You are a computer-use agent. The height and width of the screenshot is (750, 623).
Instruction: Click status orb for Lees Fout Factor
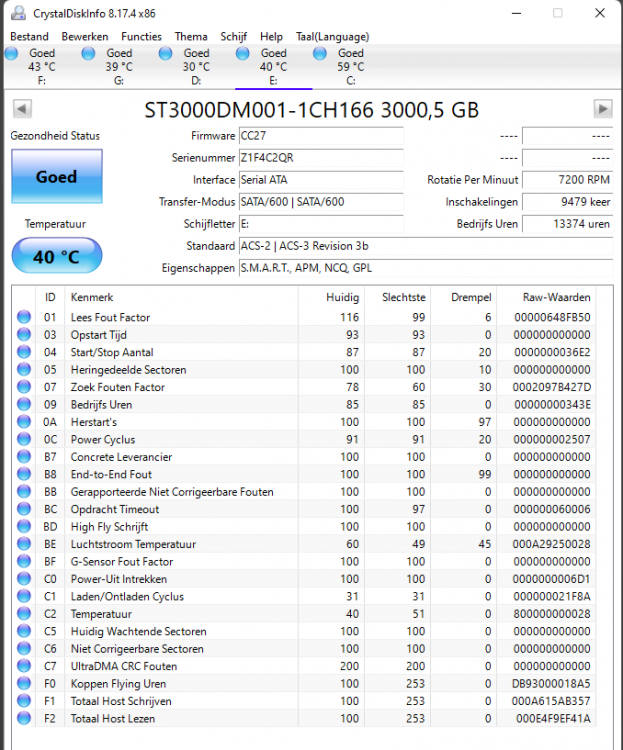(24, 318)
